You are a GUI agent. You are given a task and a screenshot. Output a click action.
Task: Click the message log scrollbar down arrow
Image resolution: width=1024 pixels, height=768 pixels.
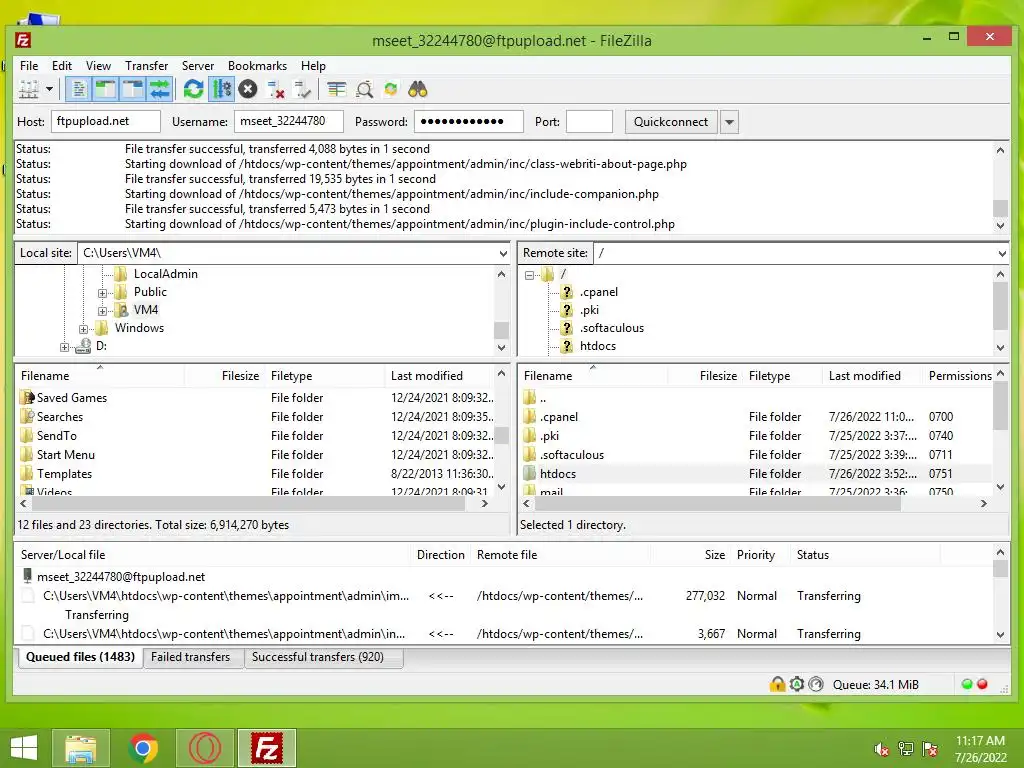pyautogui.click(x=1000, y=225)
